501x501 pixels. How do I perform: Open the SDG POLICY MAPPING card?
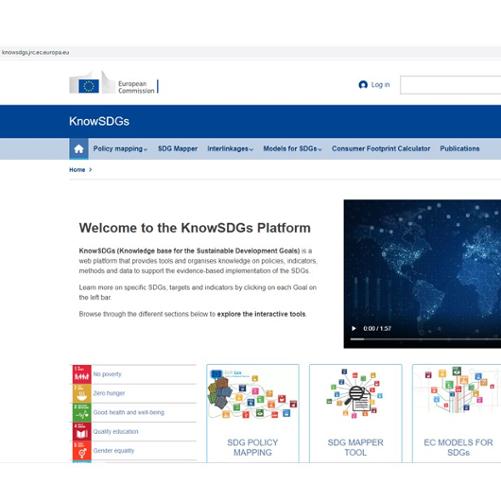tap(253, 413)
